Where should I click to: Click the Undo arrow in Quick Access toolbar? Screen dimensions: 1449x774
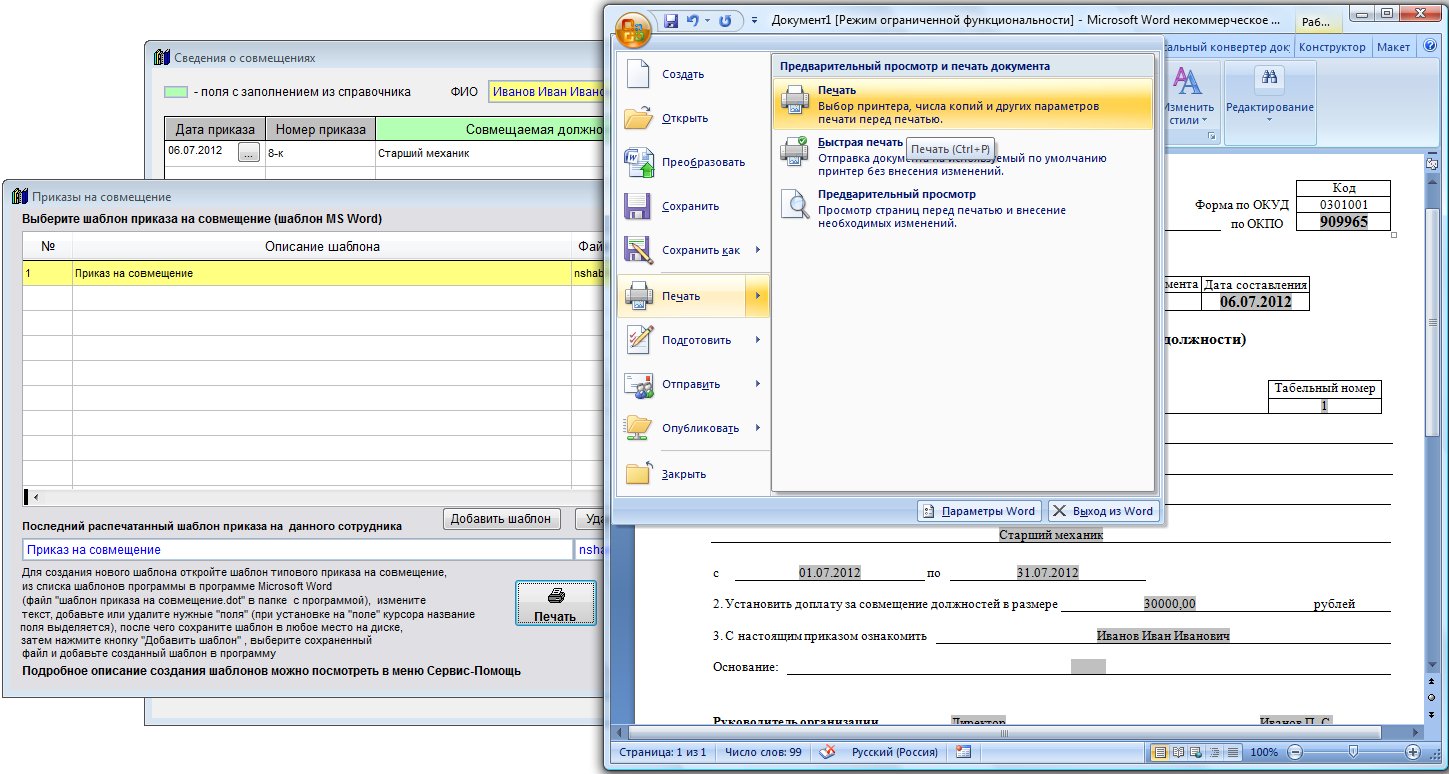pyautogui.click(x=692, y=21)
